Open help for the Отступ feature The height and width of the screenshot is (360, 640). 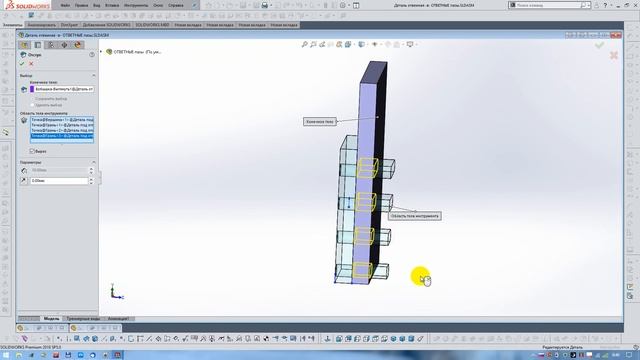click(x=92, y=54)
